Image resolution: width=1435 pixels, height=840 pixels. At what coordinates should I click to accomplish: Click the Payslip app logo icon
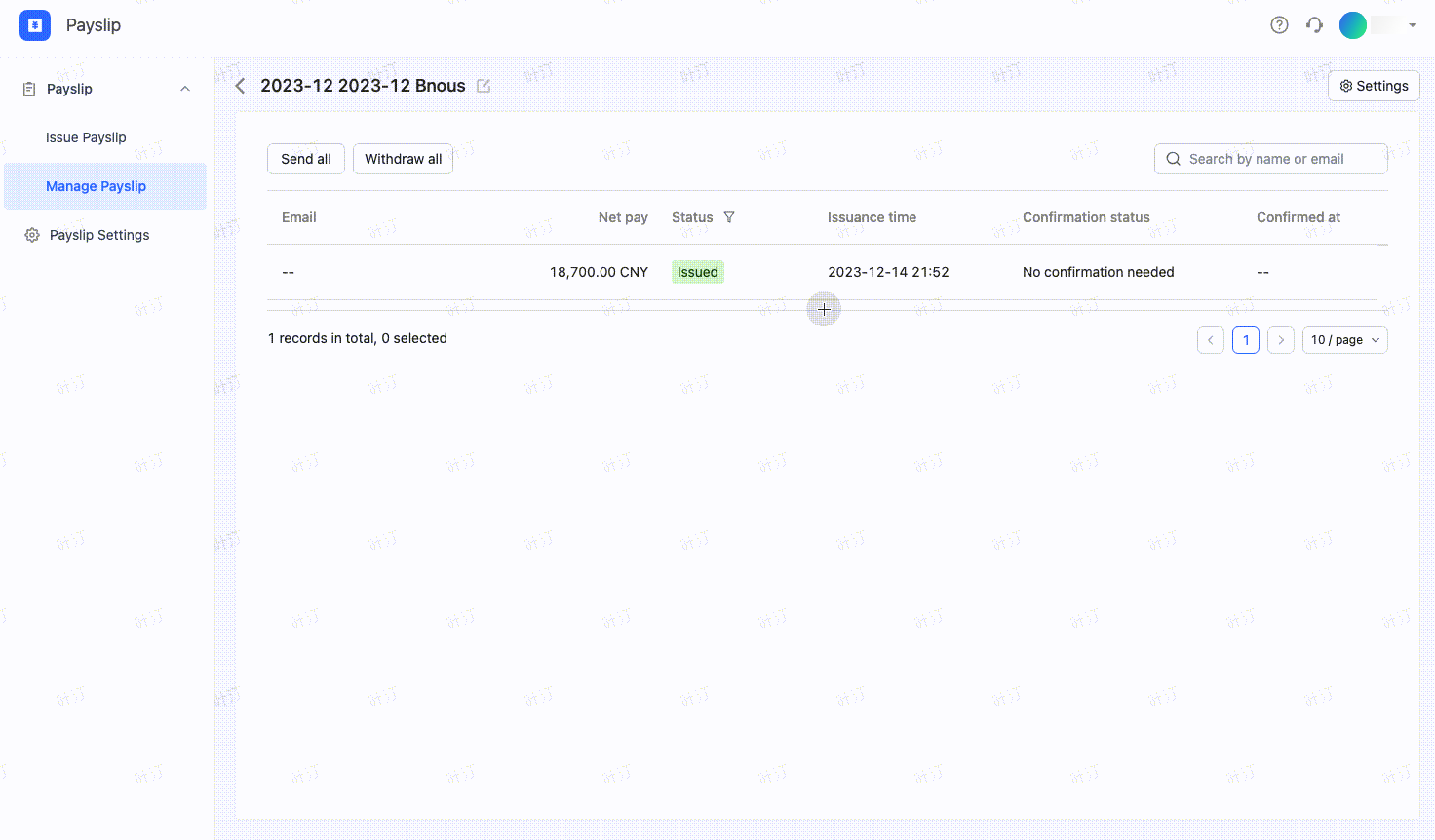click(35, 25)
